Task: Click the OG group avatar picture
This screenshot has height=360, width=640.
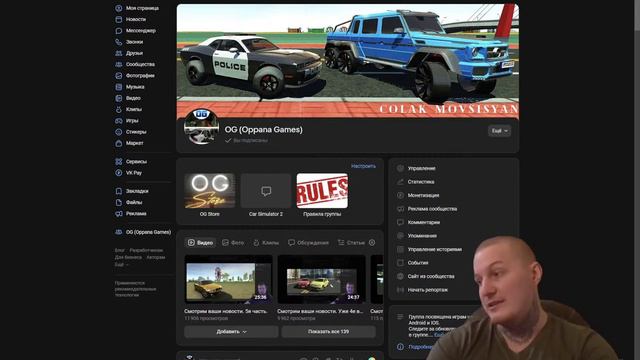Action: coord(201,127)
